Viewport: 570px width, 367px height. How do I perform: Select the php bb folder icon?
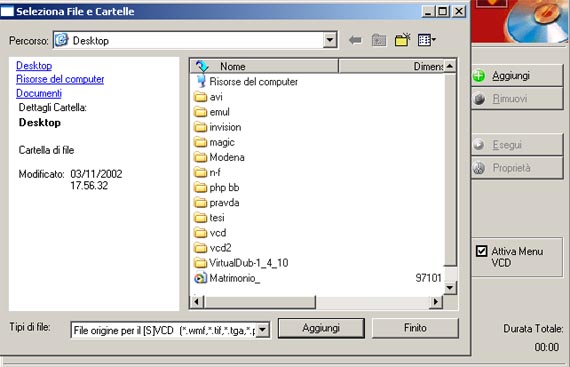200,187
